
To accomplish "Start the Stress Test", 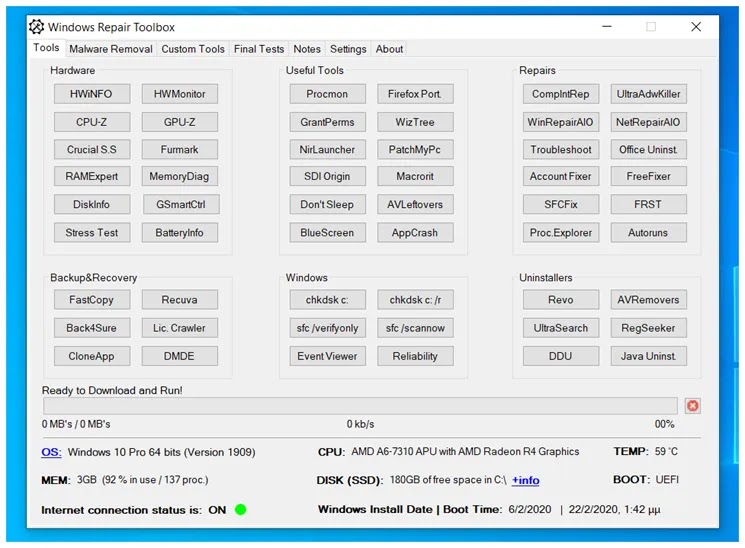I will click(92, 233).
